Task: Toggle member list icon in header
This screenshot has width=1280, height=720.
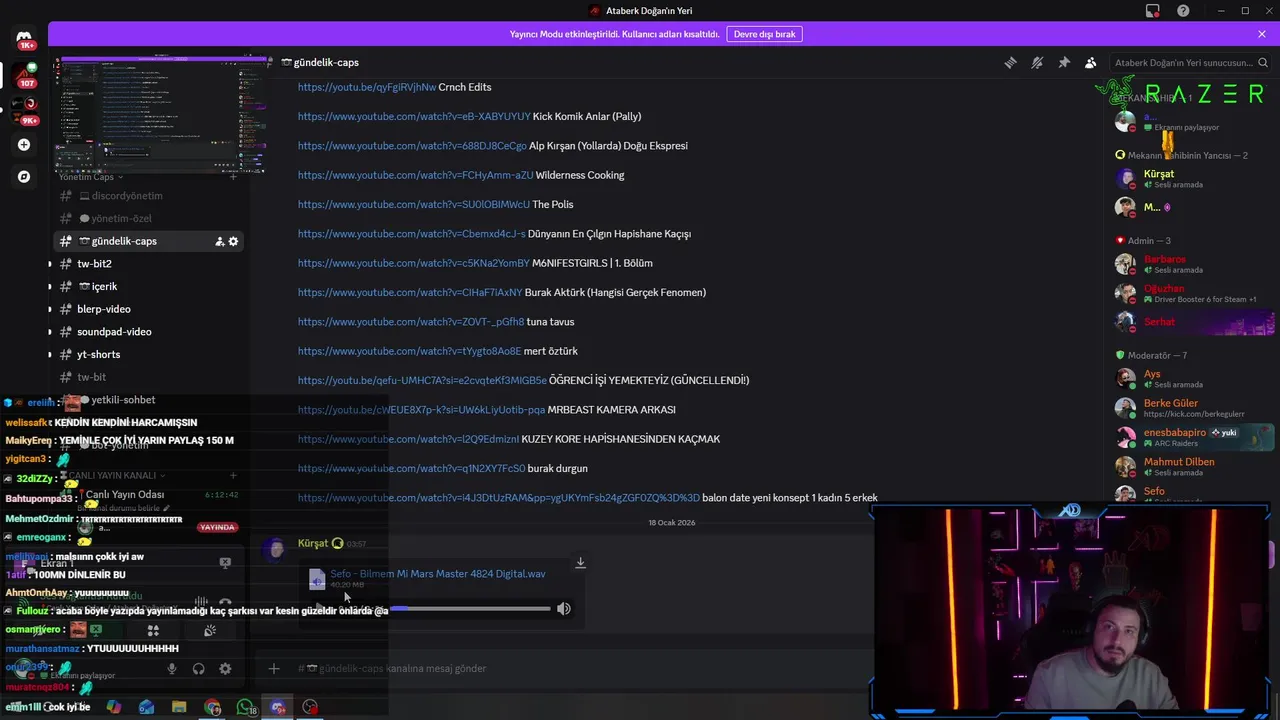Action: coord(1091,62)
